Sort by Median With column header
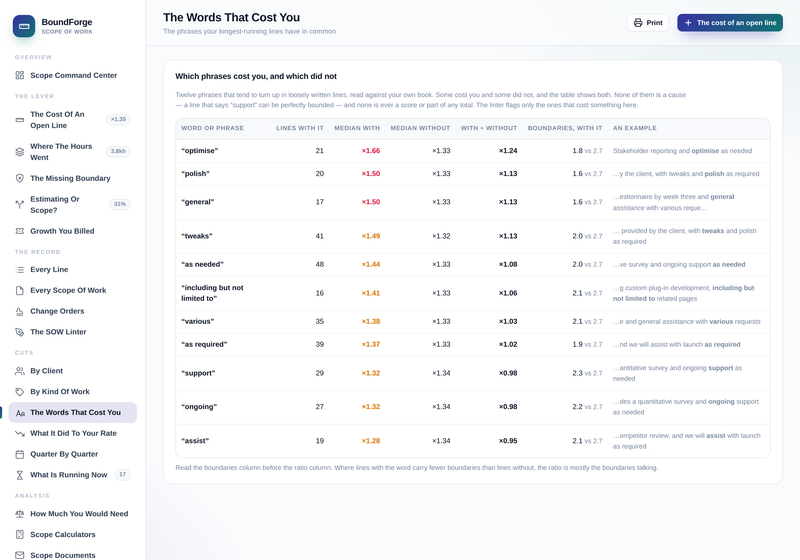The image size is (800, 560). (357, 128)
